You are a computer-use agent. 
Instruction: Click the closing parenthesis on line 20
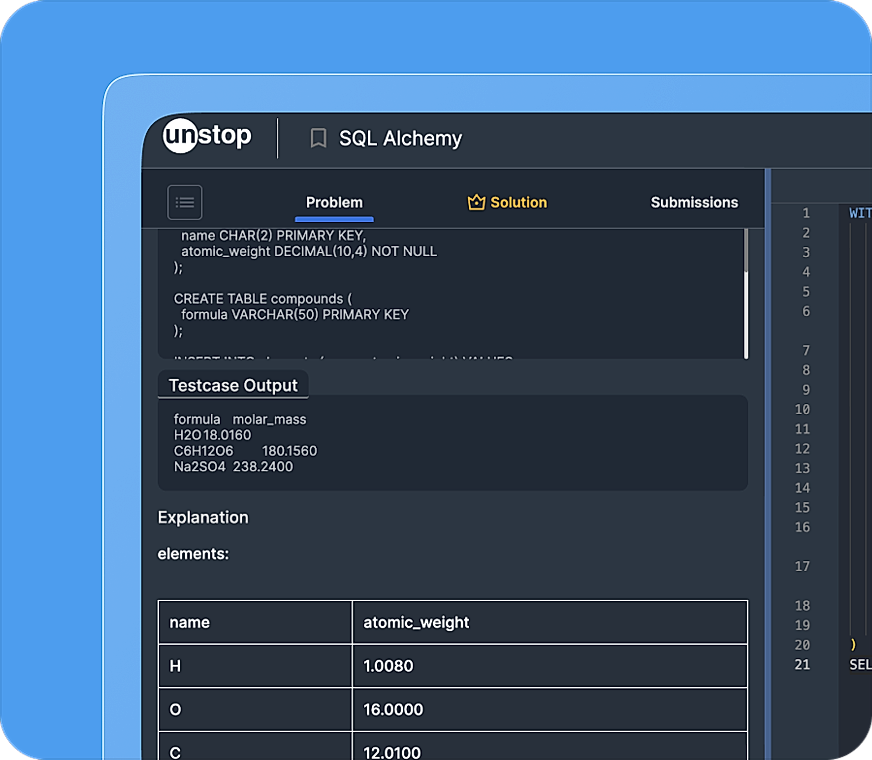[x=852, y=645]
